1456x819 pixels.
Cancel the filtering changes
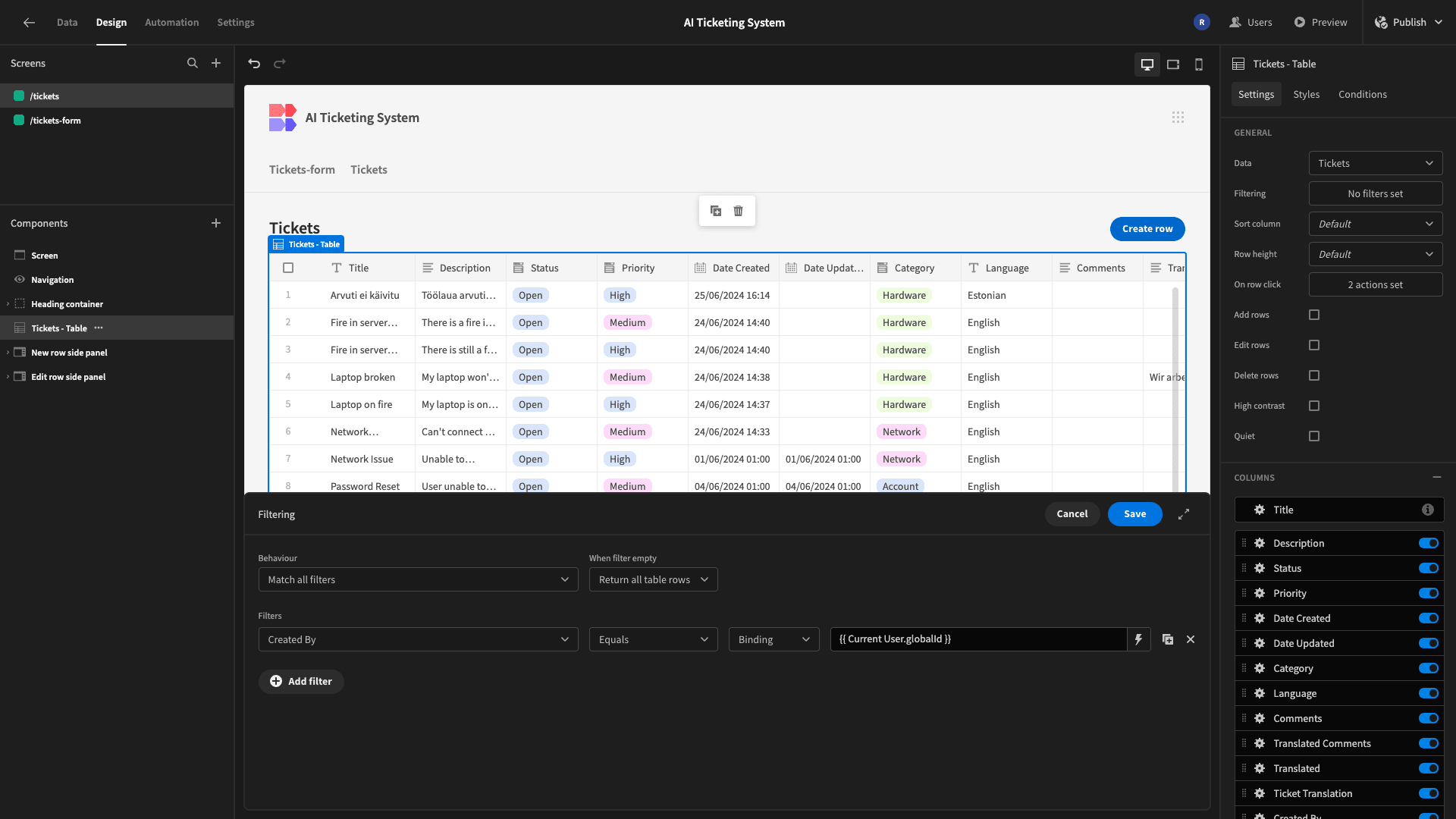tap(1072, 514)
